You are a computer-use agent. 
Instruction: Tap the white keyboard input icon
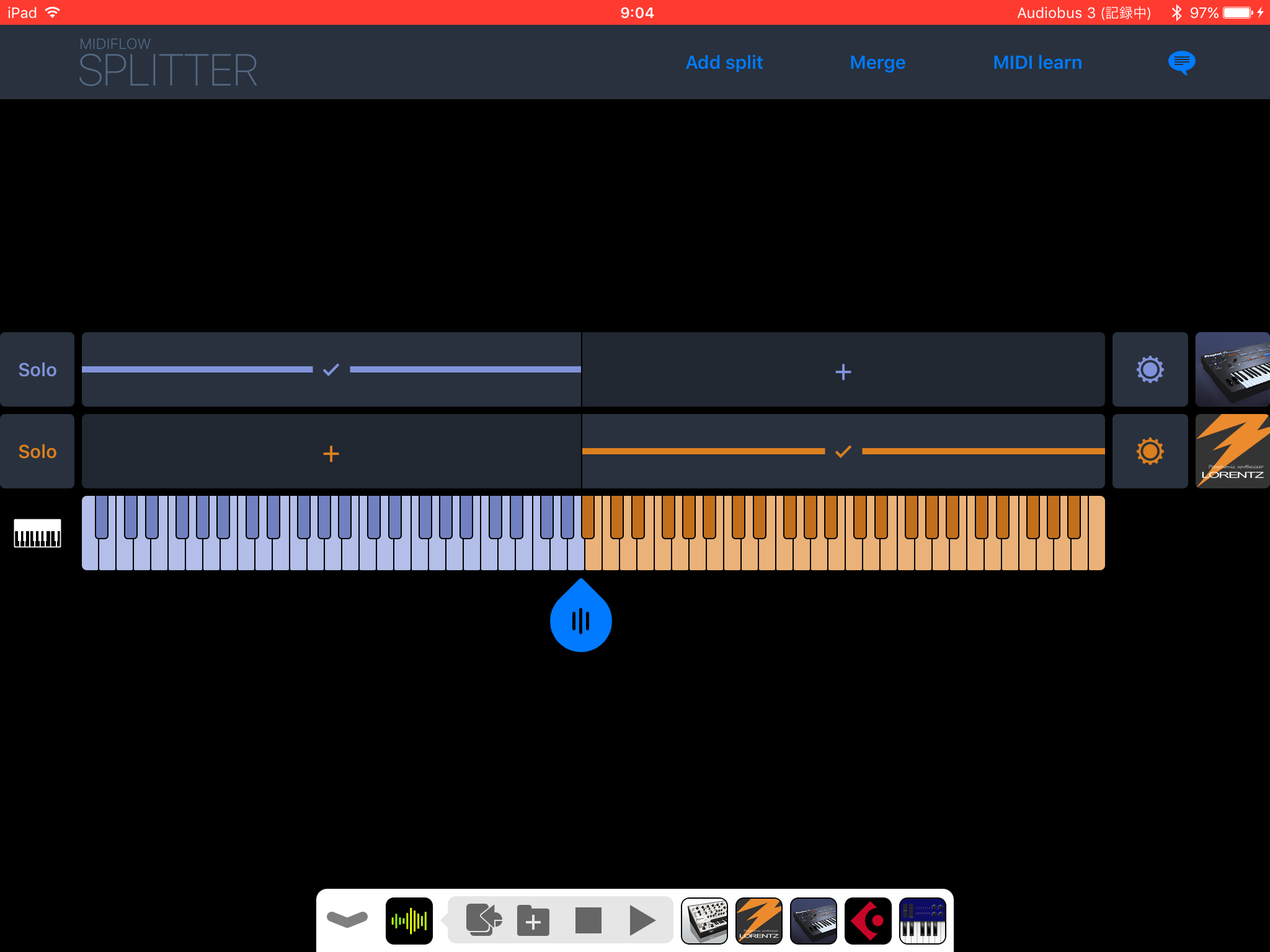(x=37, y=533)
